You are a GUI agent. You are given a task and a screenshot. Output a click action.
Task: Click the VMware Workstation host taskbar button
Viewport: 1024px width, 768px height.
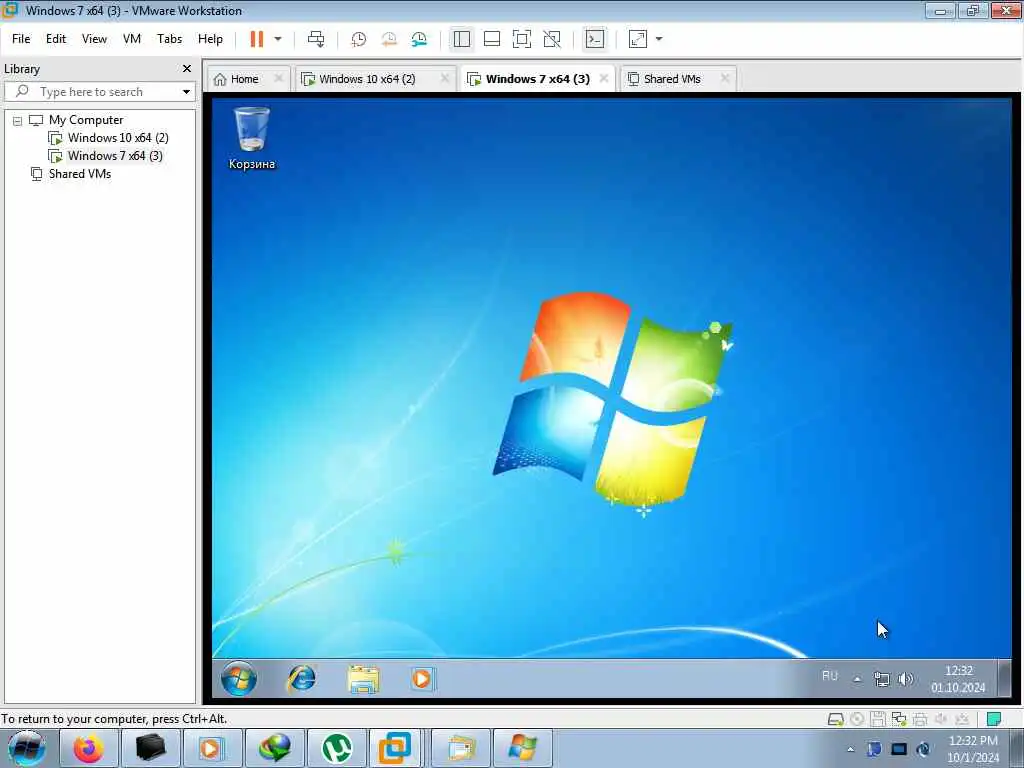395,748
